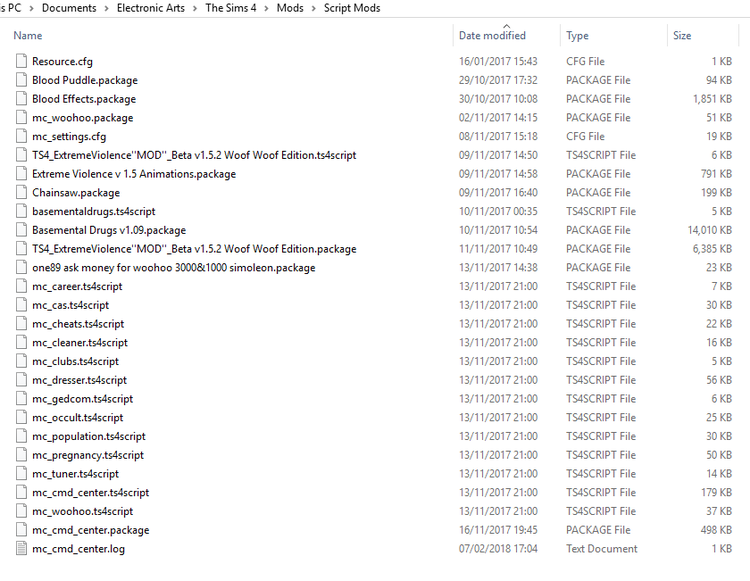This screenshot has height=581, width=750.
Task: Click the file icon beside mc_dresser.ts4script
Action: pos(21,380)
